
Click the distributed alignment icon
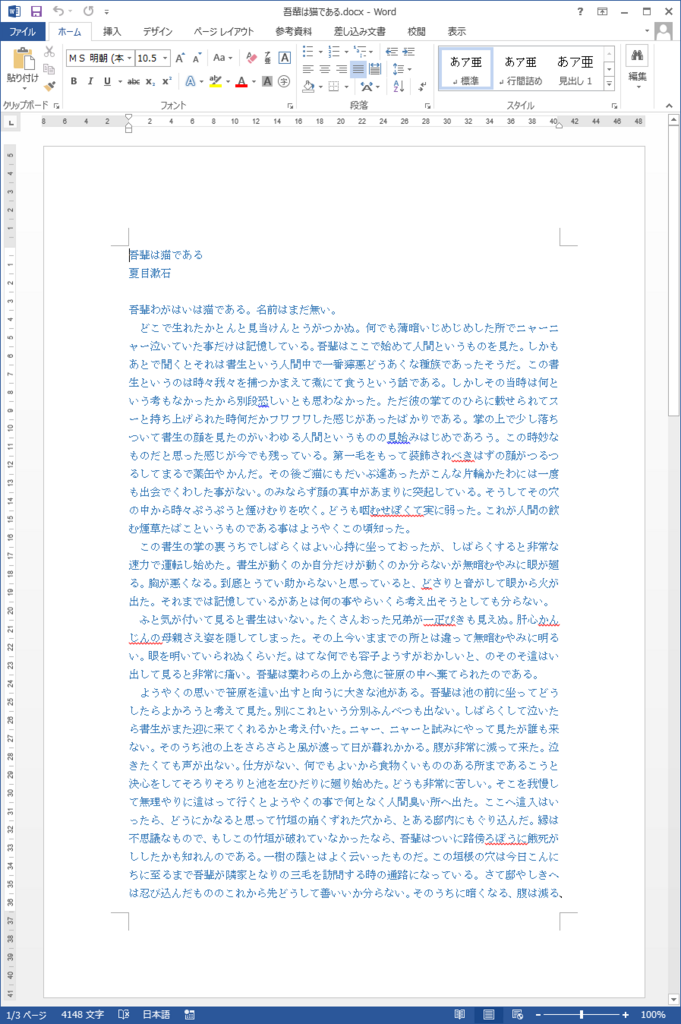[375, 69]
